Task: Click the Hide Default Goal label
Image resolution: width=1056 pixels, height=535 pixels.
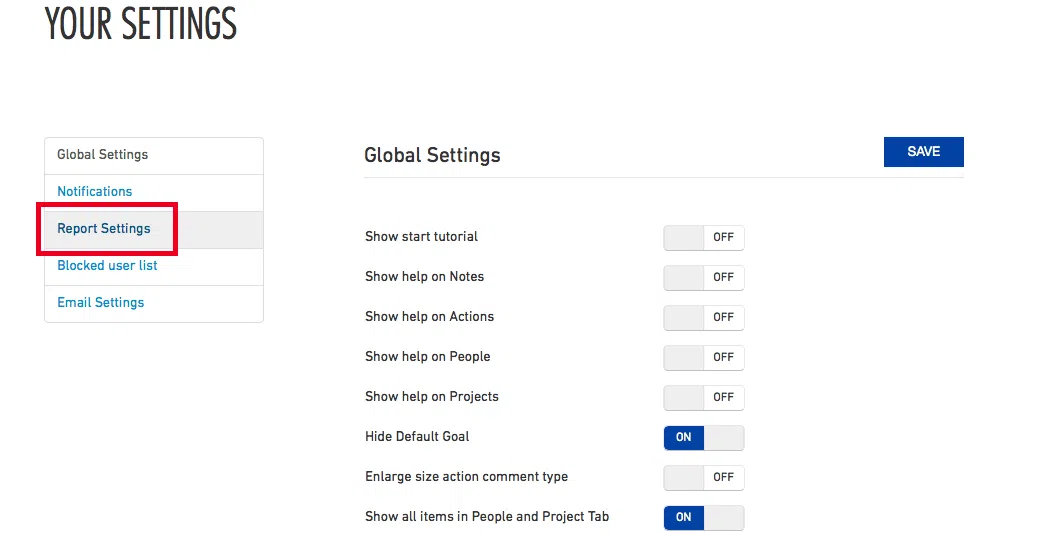Action: [x=417, y=437]
